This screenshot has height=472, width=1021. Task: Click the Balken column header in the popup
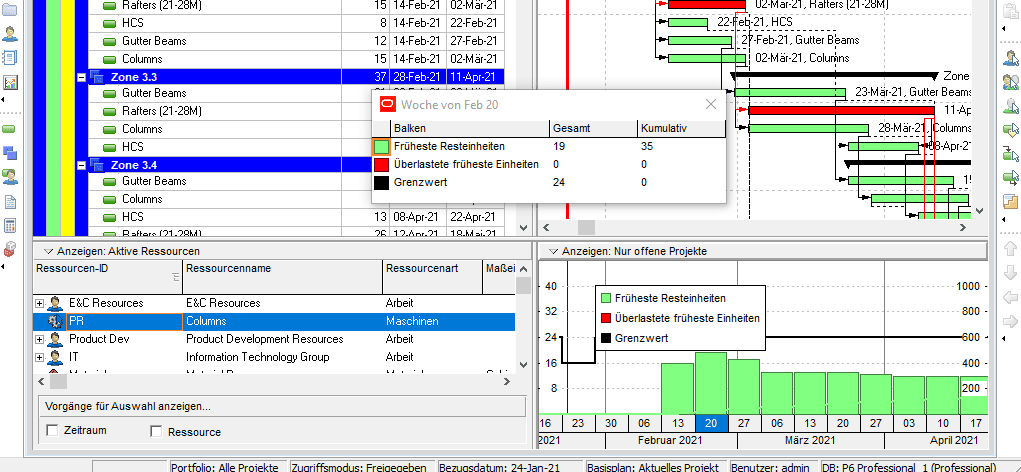click(x=470, y=128)
